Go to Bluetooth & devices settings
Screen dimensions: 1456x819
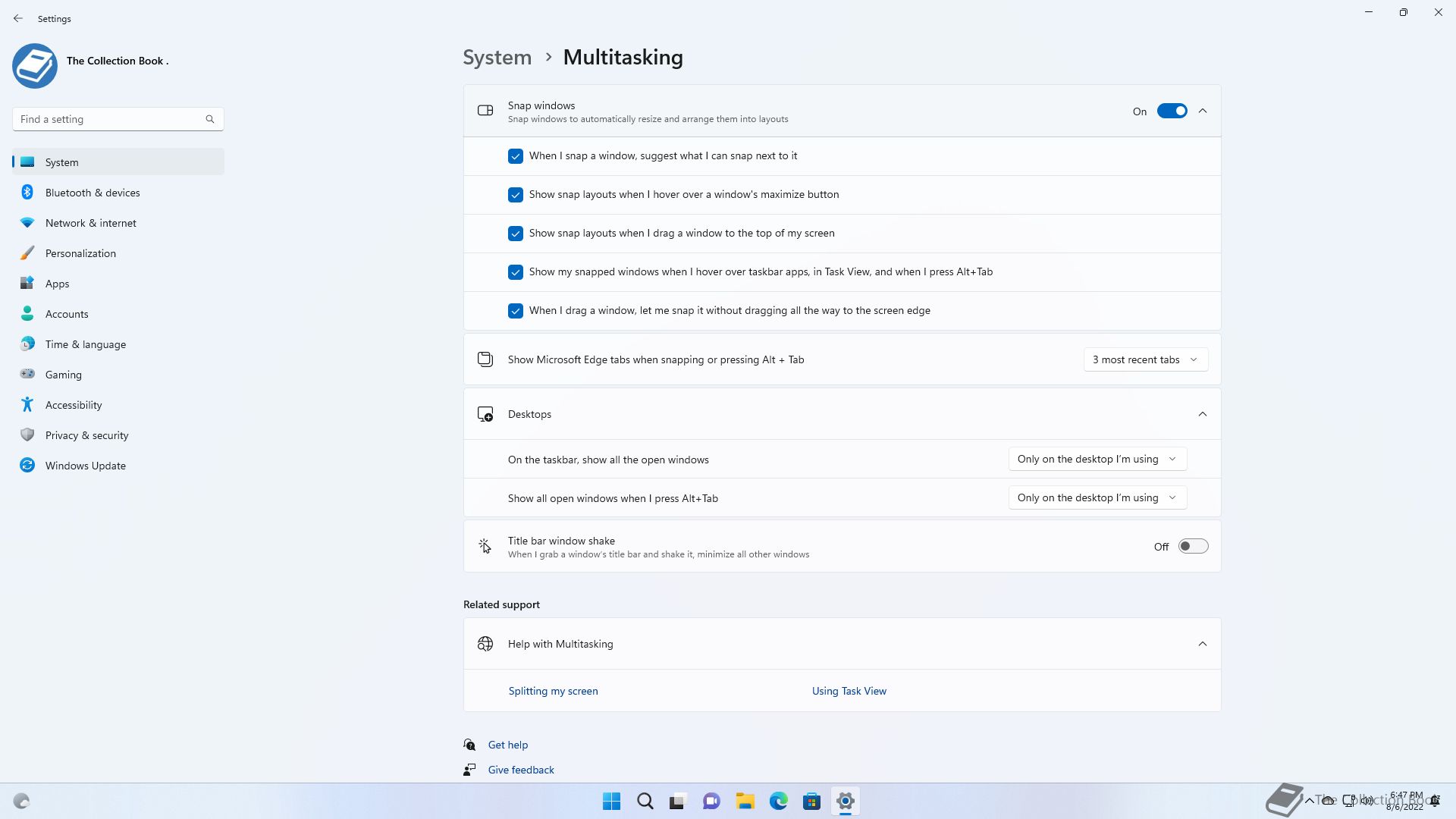93,193
